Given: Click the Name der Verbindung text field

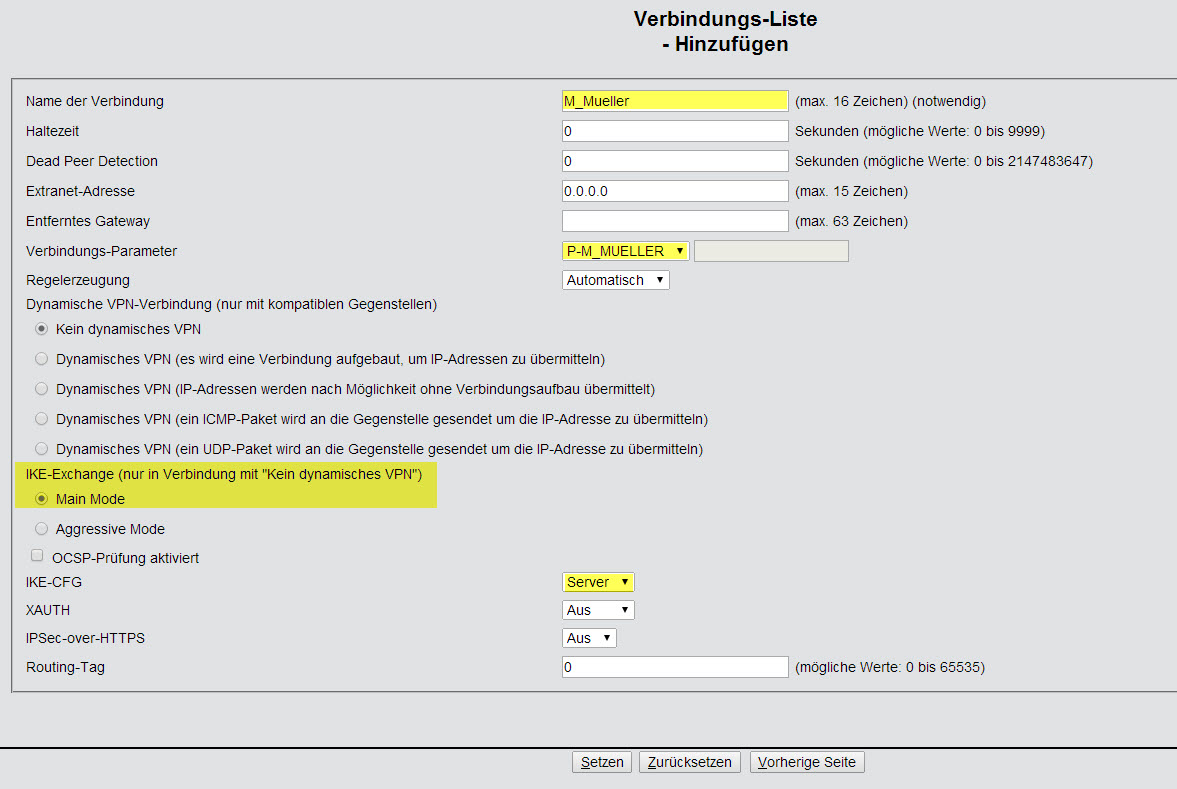Looking at the screenshot, I should click(x=675, y=101).
